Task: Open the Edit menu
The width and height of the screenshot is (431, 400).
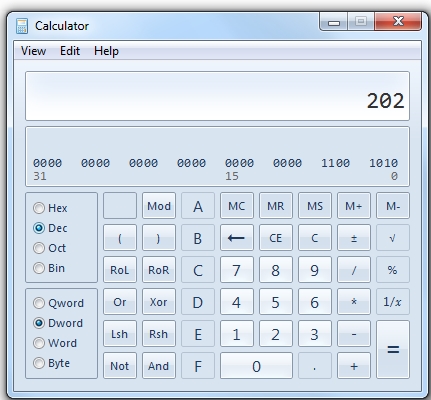Action: [x=70, y=51]
